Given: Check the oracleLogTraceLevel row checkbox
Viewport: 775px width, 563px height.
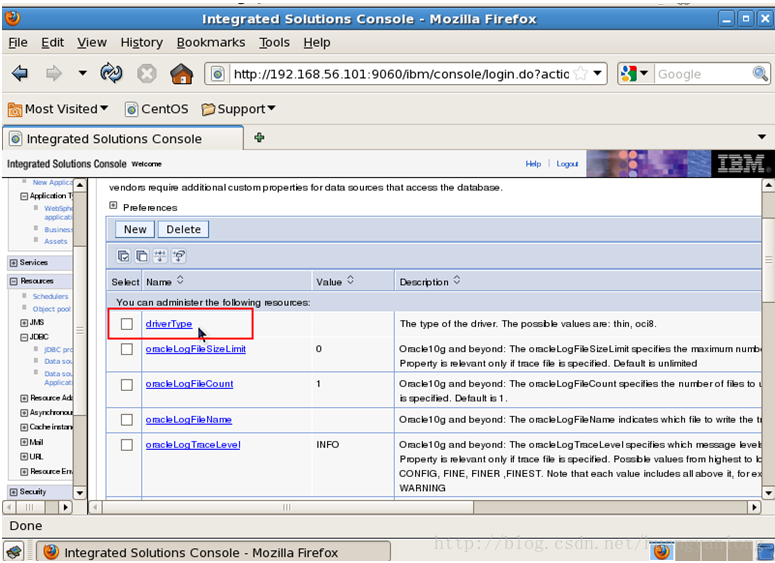Looking at the screenshot, I should (x=127, y=445).
